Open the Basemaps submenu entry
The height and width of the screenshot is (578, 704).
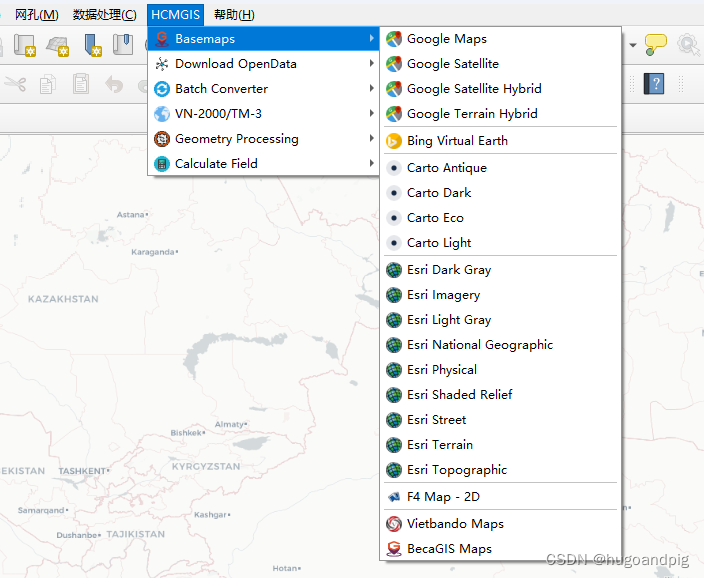click(264, 39)
